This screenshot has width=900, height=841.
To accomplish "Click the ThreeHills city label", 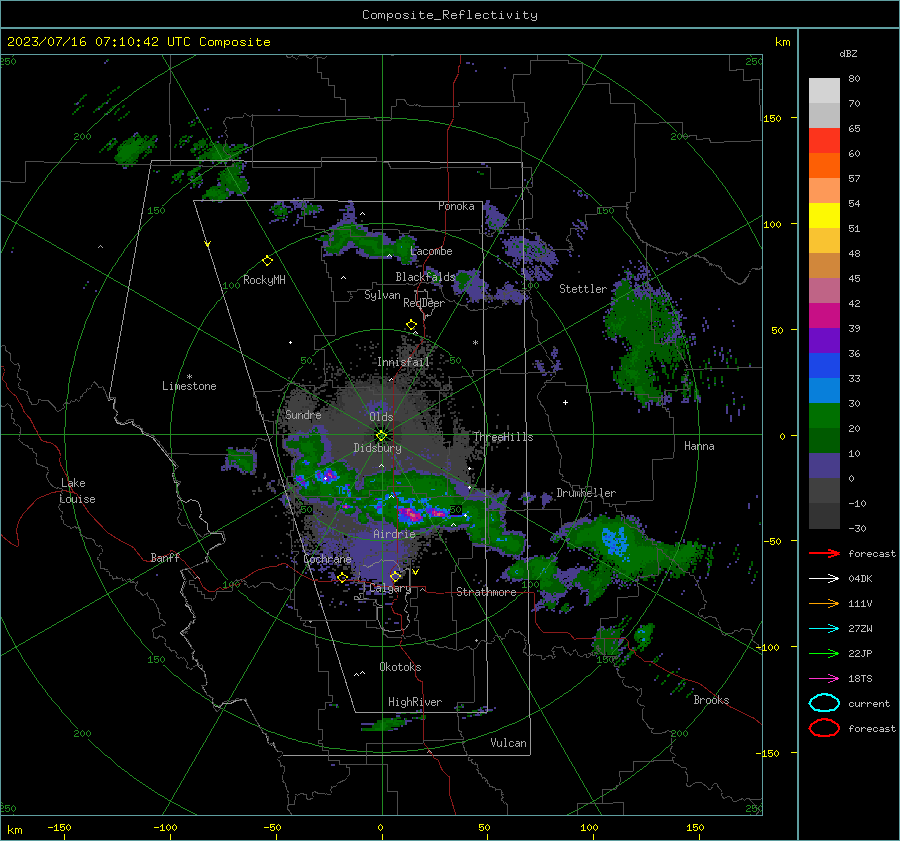I will [x=503, y=437].
